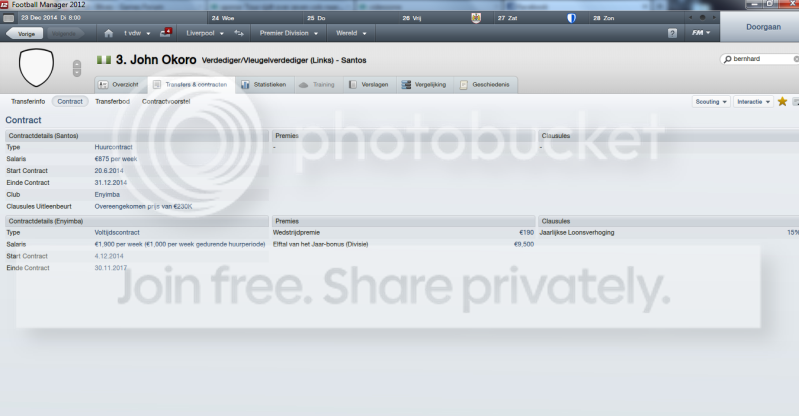This screenshot has height=416, width=799.
Task: Click the club crest on Friday 26
Action: pos(476,18)
